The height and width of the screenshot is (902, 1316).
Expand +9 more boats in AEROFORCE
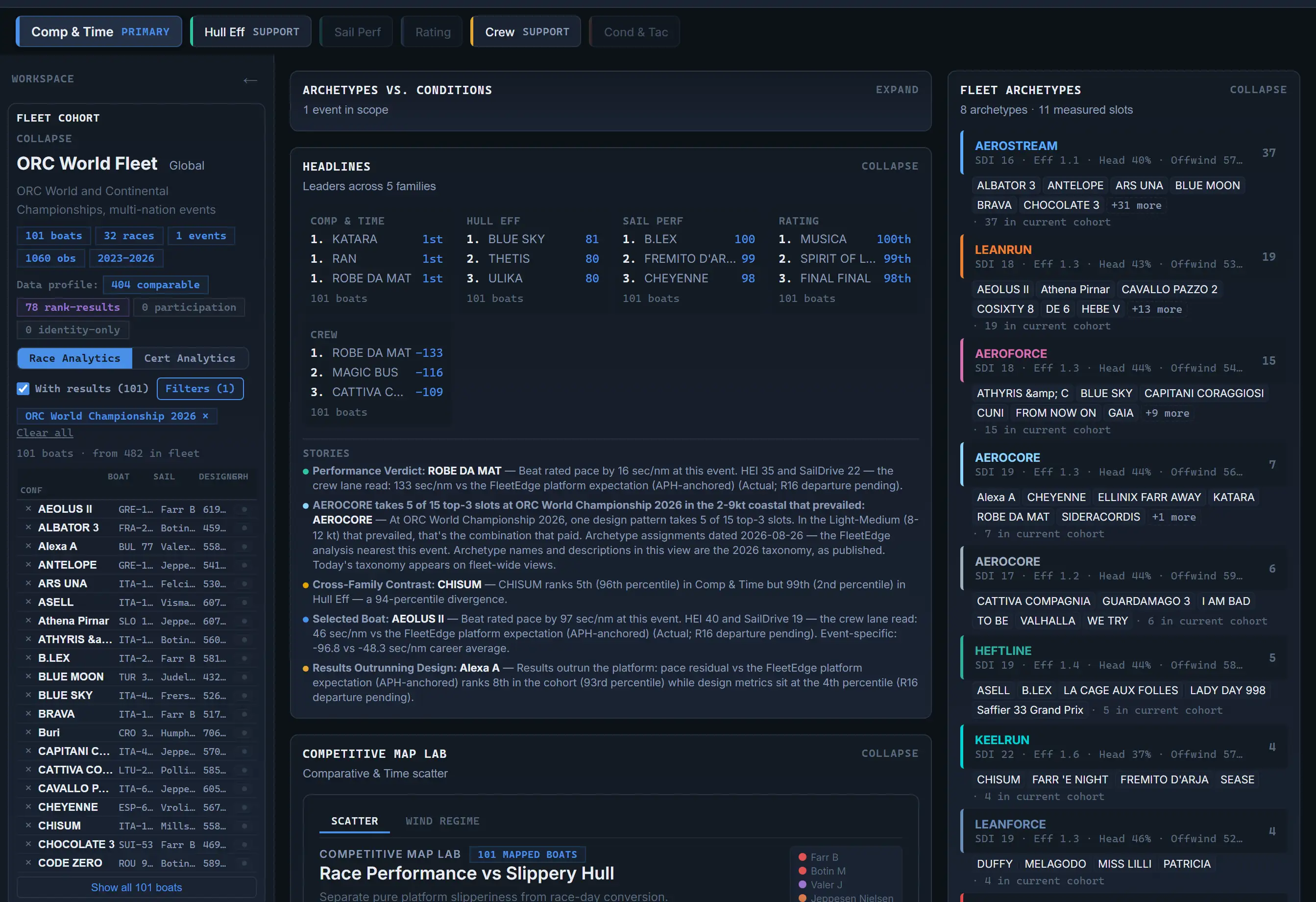coord(1167,413)
